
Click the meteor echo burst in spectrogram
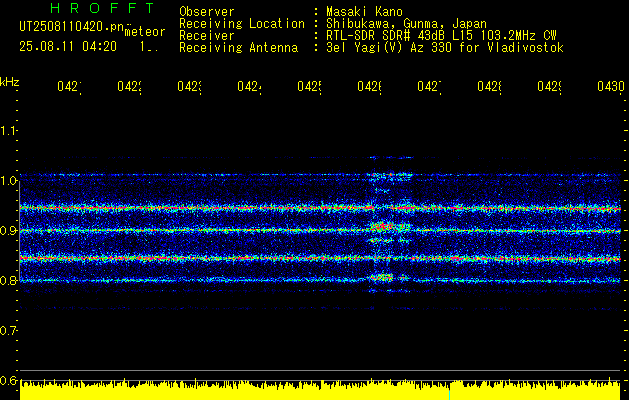(x=389, y=227)
